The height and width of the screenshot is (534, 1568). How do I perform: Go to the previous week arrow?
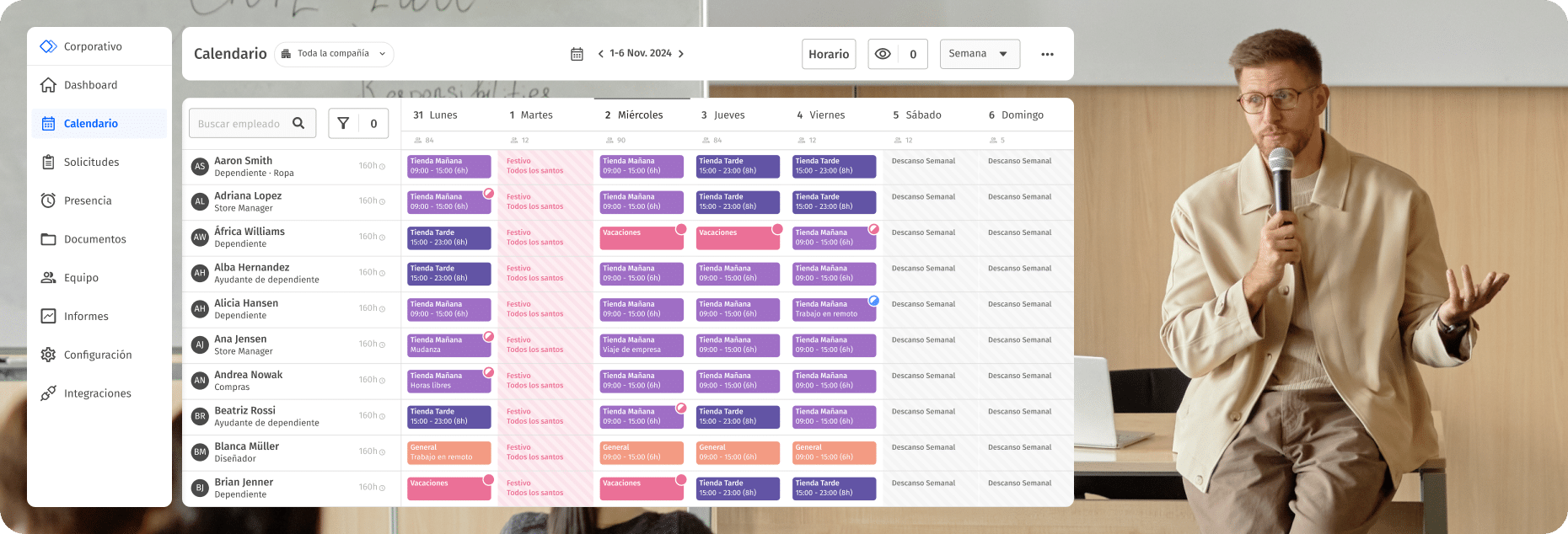[600, 54]
